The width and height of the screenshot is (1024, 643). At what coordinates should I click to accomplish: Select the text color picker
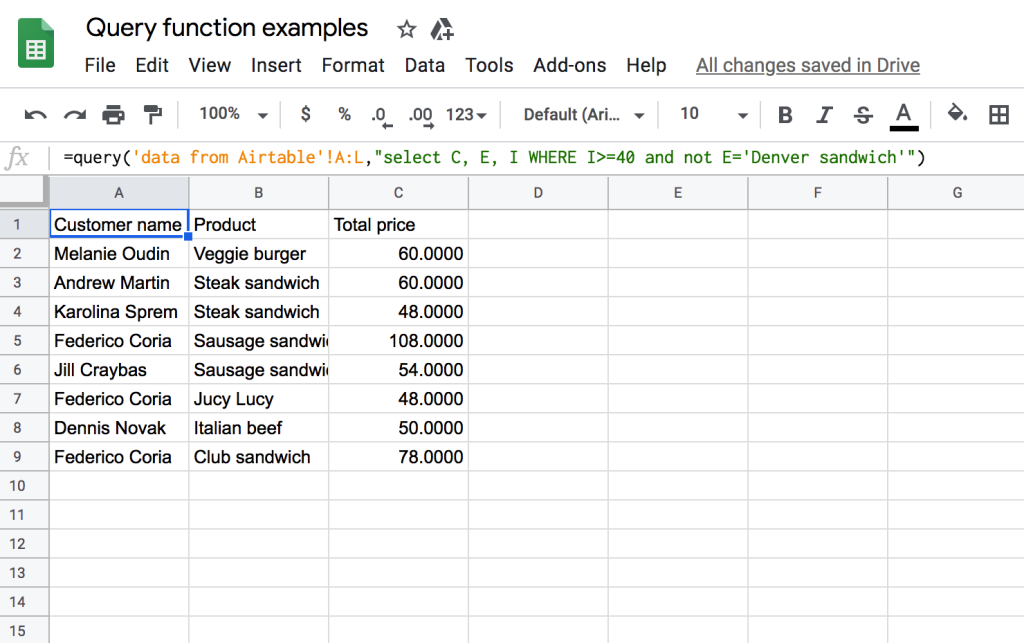tap(903, 114)
